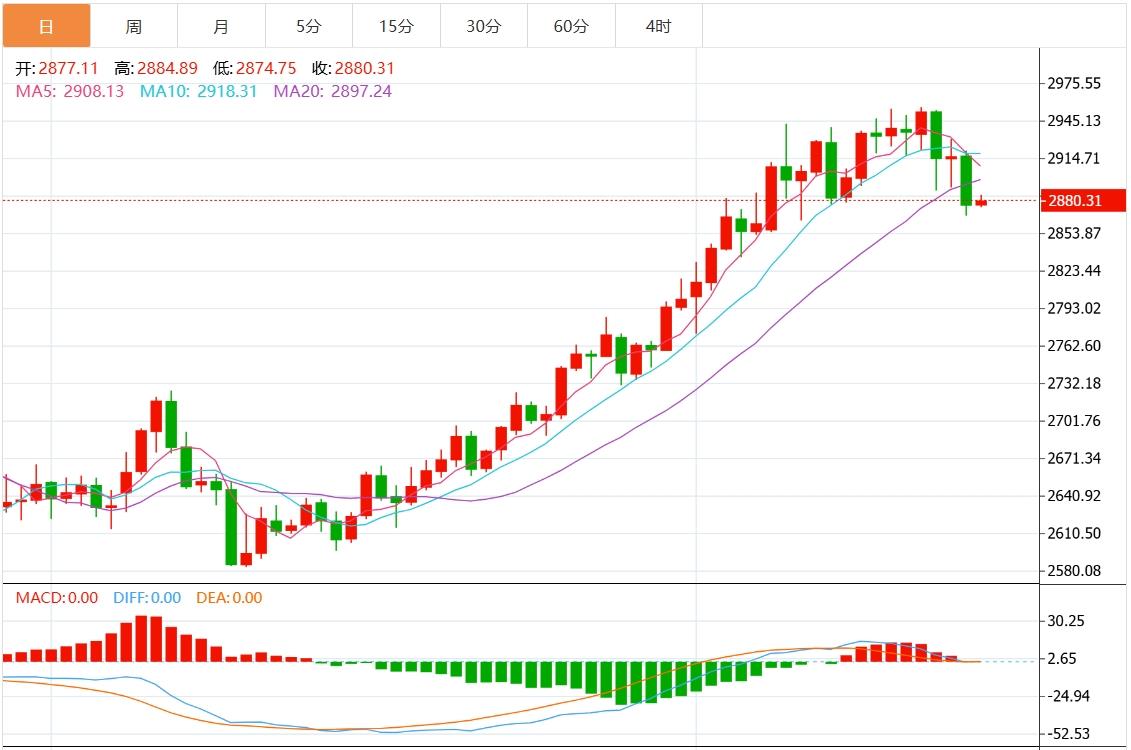Click the 2975.55 price axis label
Screen dimensions: 1131x750
1073,83
